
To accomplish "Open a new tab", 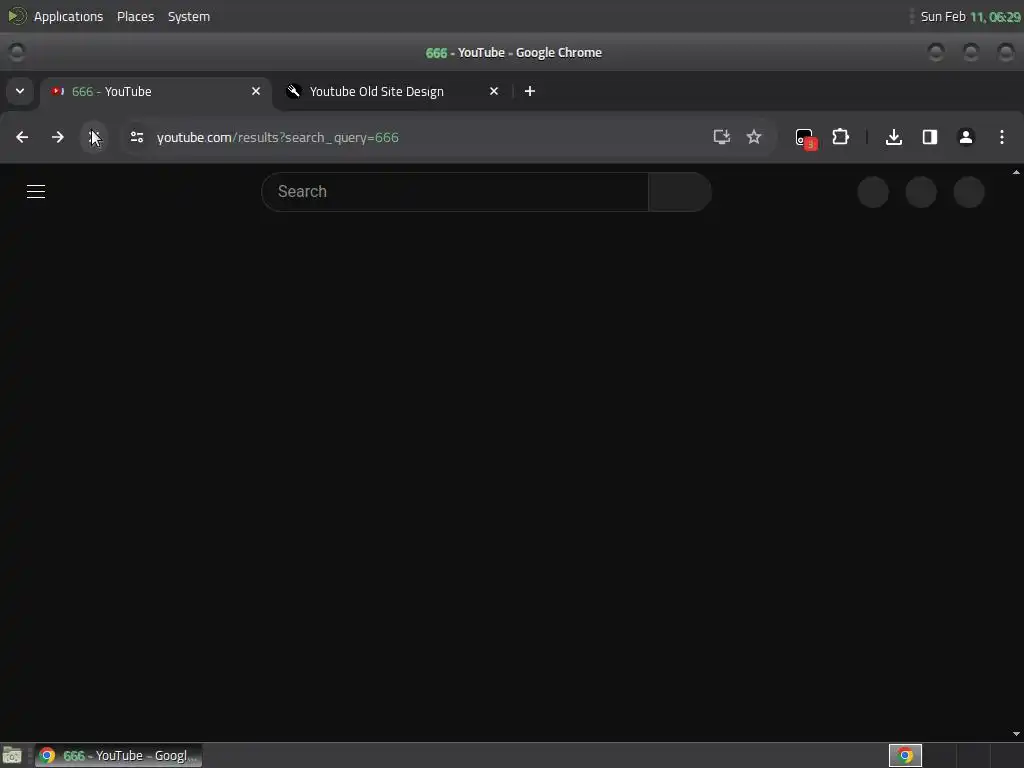I will pyautogui.click(x=530, y=91).
